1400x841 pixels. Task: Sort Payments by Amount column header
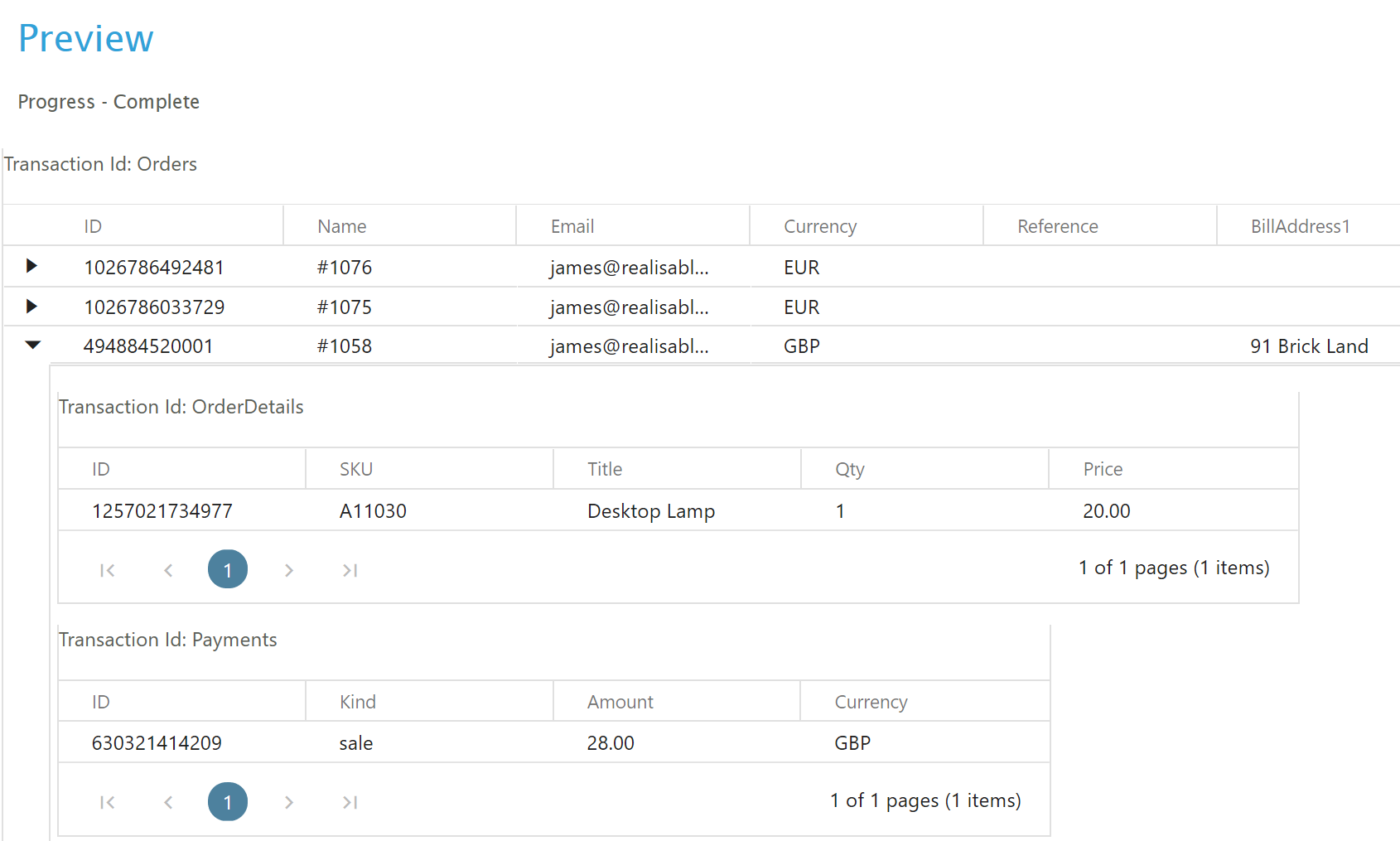(620, 702)
